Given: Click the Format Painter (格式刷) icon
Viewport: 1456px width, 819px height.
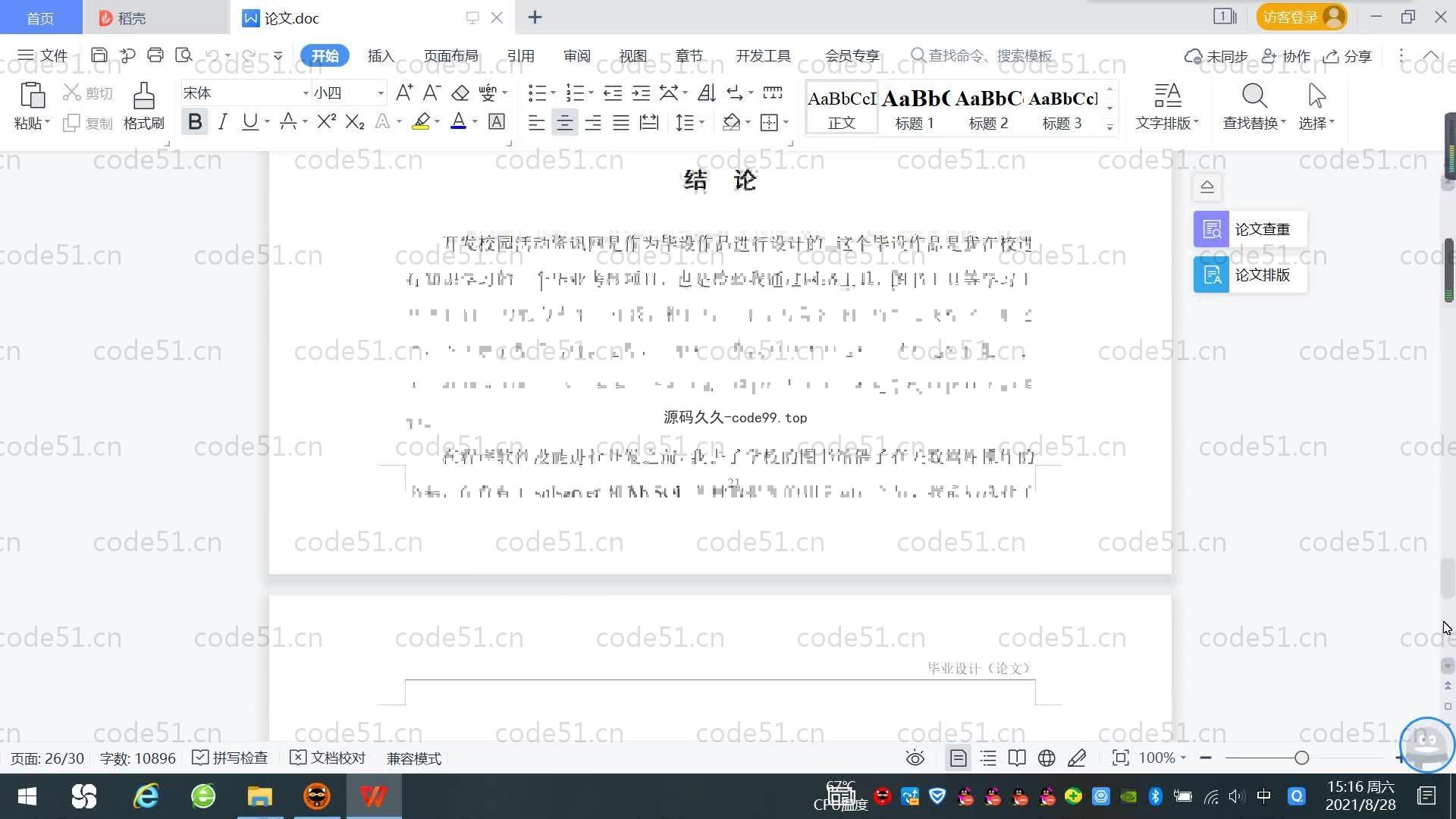Looking at the screenshot, I should click(x=143, y=97).
